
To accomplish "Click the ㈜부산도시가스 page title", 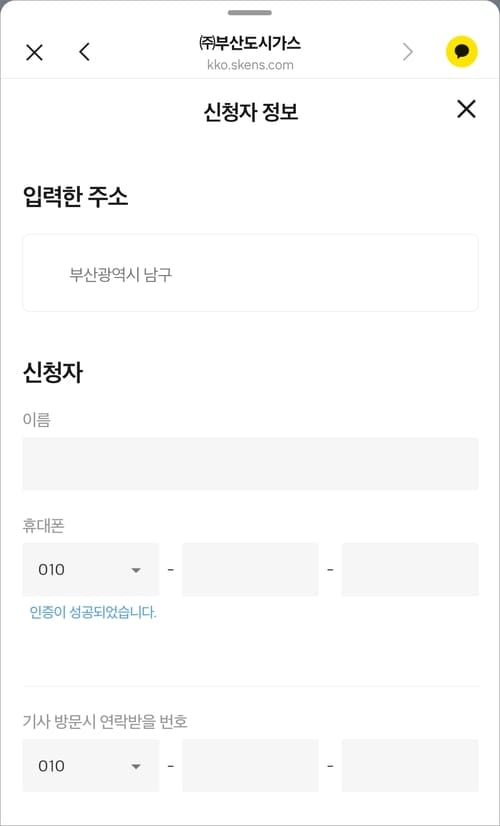I will [x=250, y=43].
